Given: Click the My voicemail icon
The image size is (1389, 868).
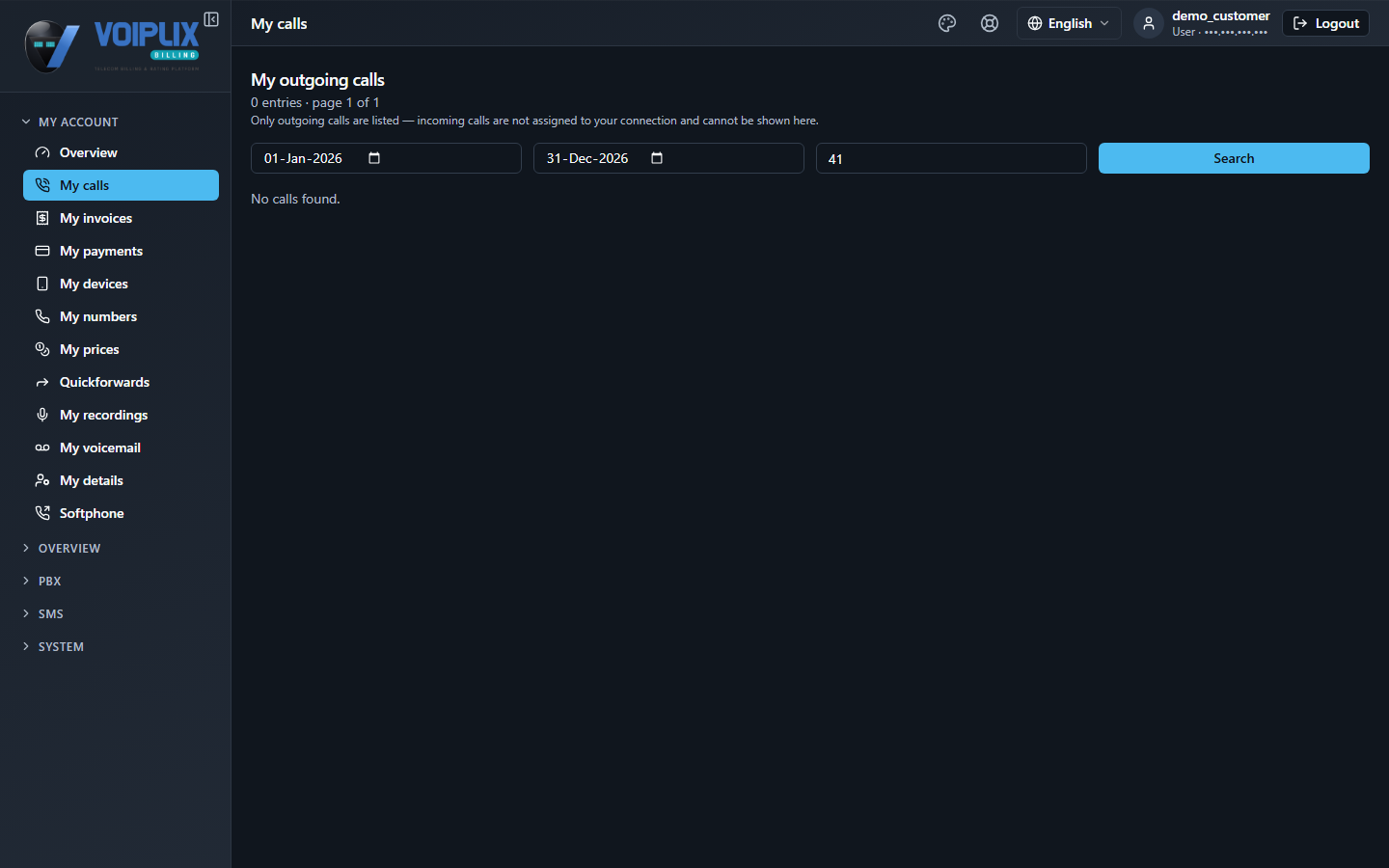Looking at the screenshot, I should coord(42,448).
